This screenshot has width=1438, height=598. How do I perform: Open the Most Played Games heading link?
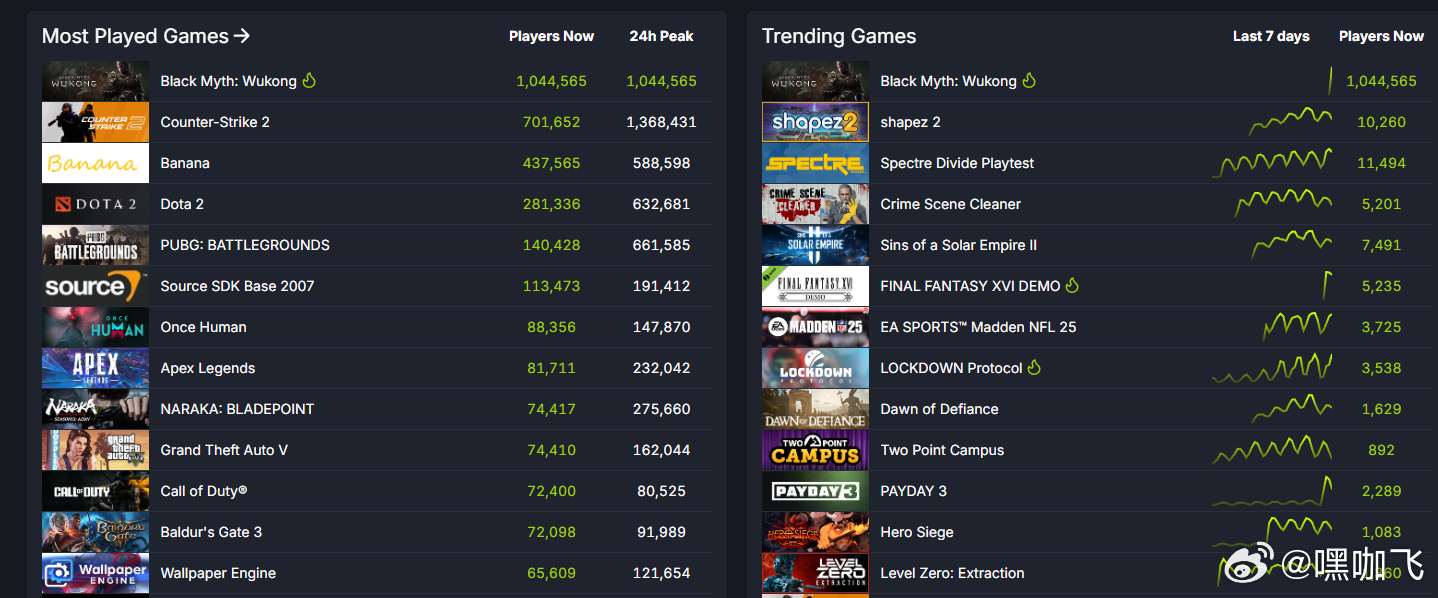[146, 37]
